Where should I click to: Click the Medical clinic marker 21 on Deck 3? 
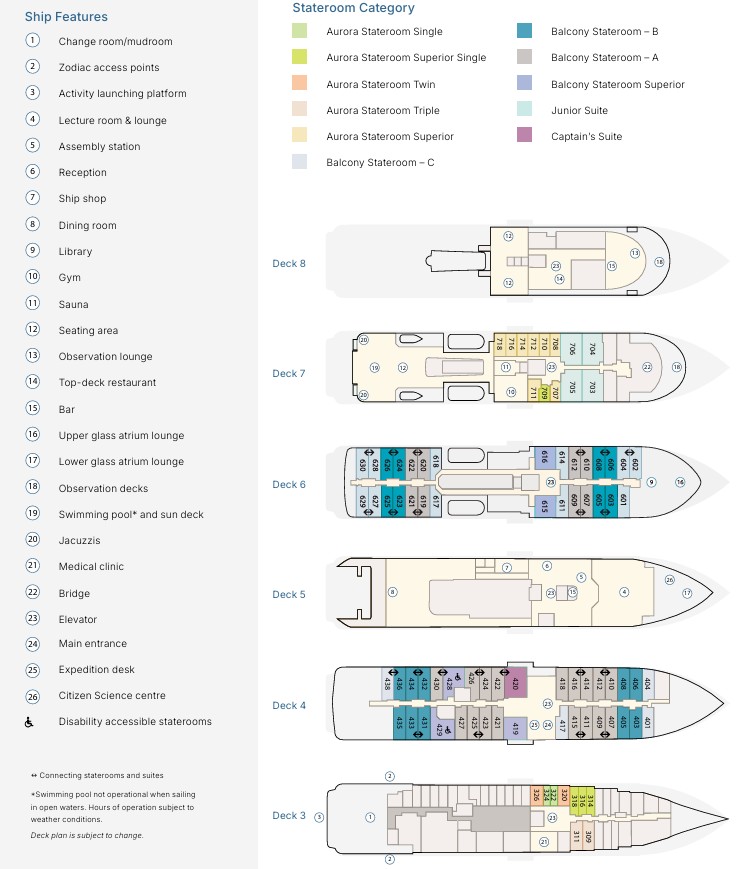[544, 842]
